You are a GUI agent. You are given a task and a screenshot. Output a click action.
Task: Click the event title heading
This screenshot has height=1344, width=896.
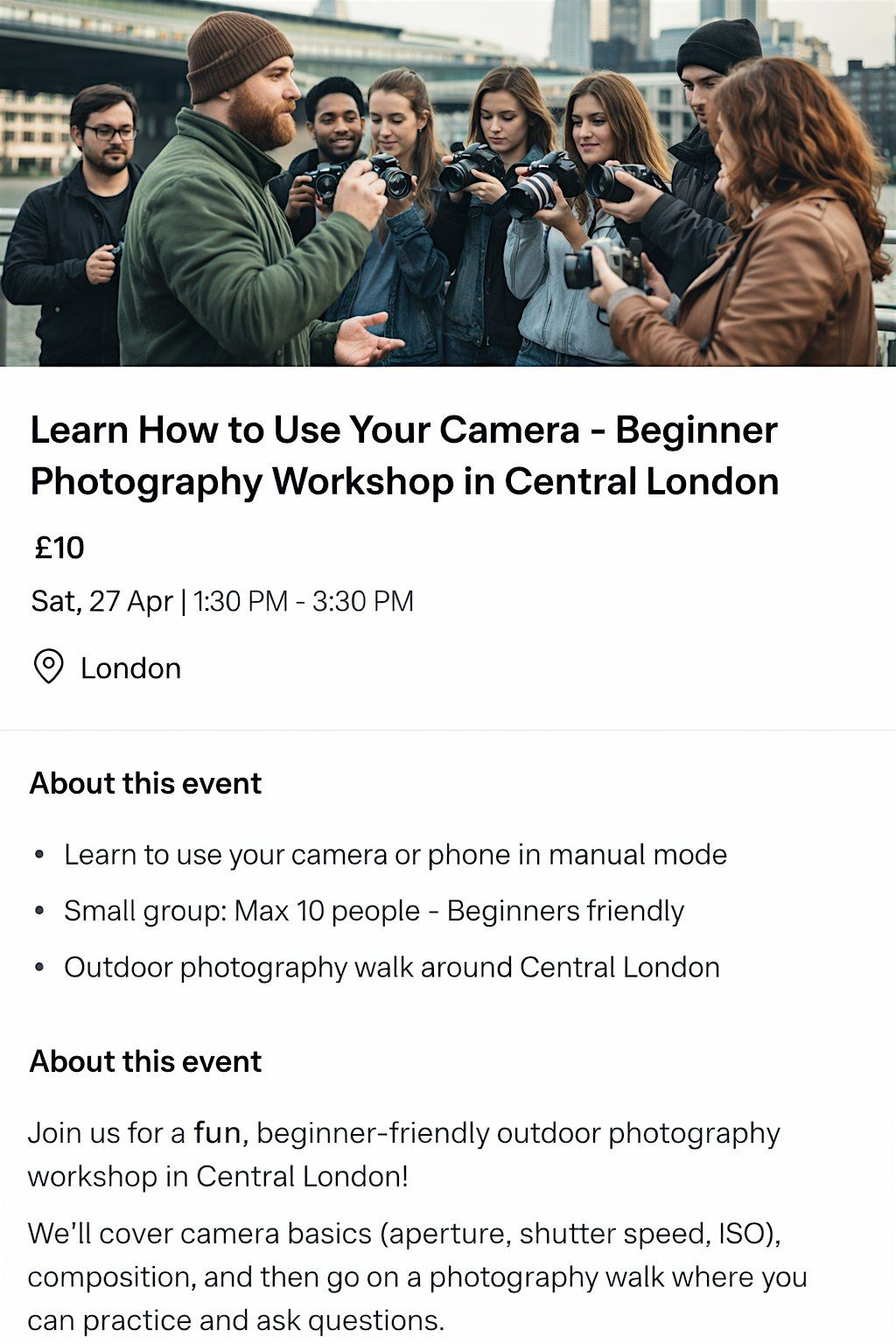(404, 455)
